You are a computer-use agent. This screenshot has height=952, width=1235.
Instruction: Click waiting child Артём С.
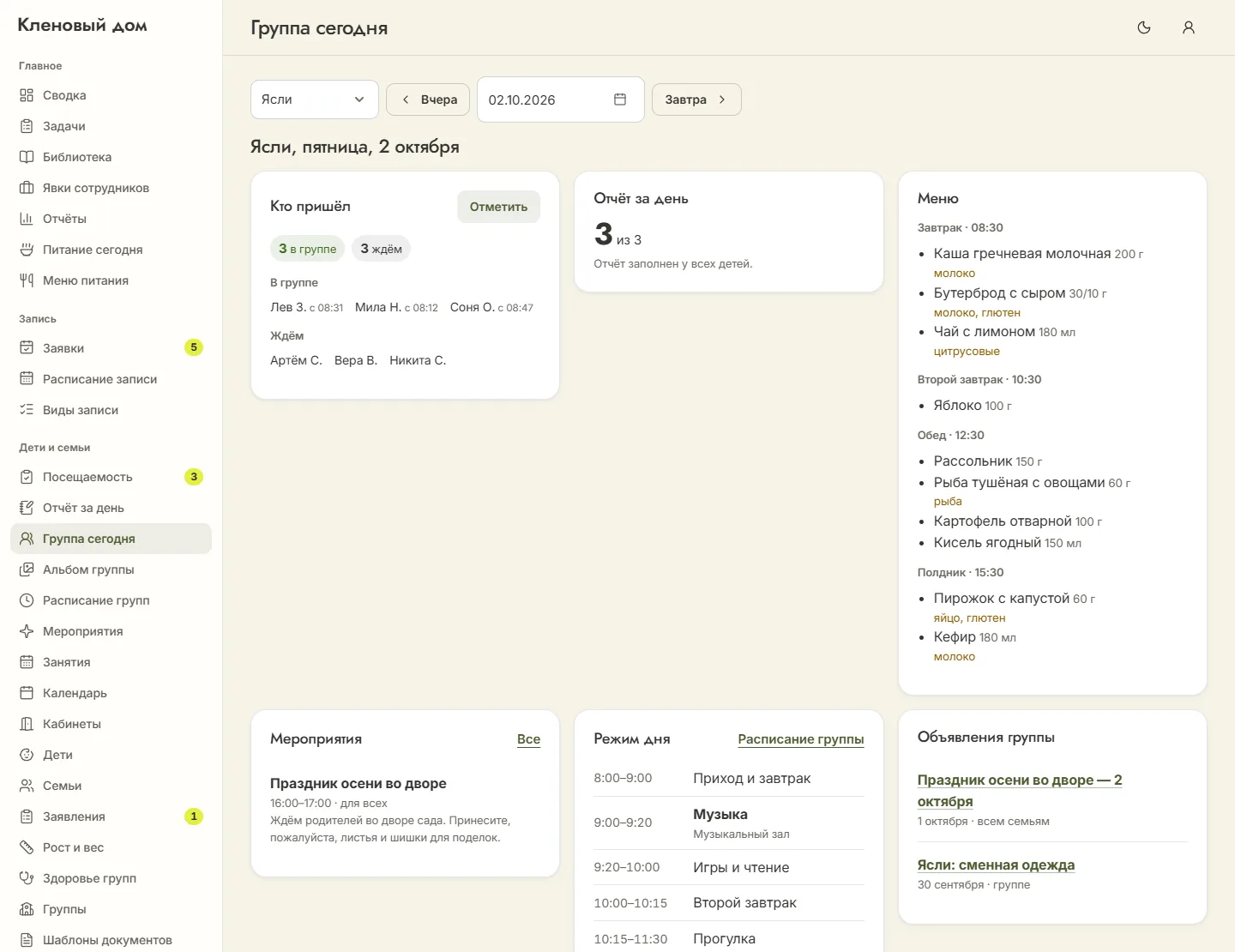[x=296, y=360]
